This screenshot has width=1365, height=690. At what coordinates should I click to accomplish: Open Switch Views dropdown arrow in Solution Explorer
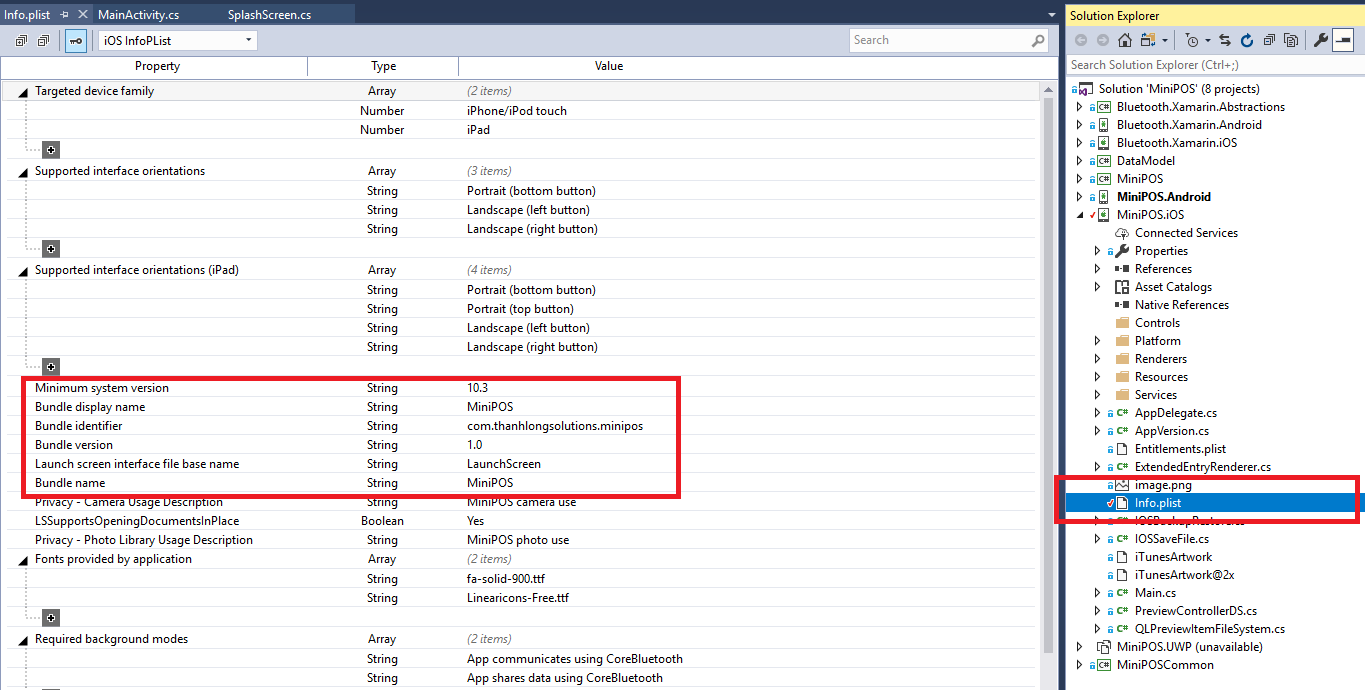click(x=1164, y=40)
